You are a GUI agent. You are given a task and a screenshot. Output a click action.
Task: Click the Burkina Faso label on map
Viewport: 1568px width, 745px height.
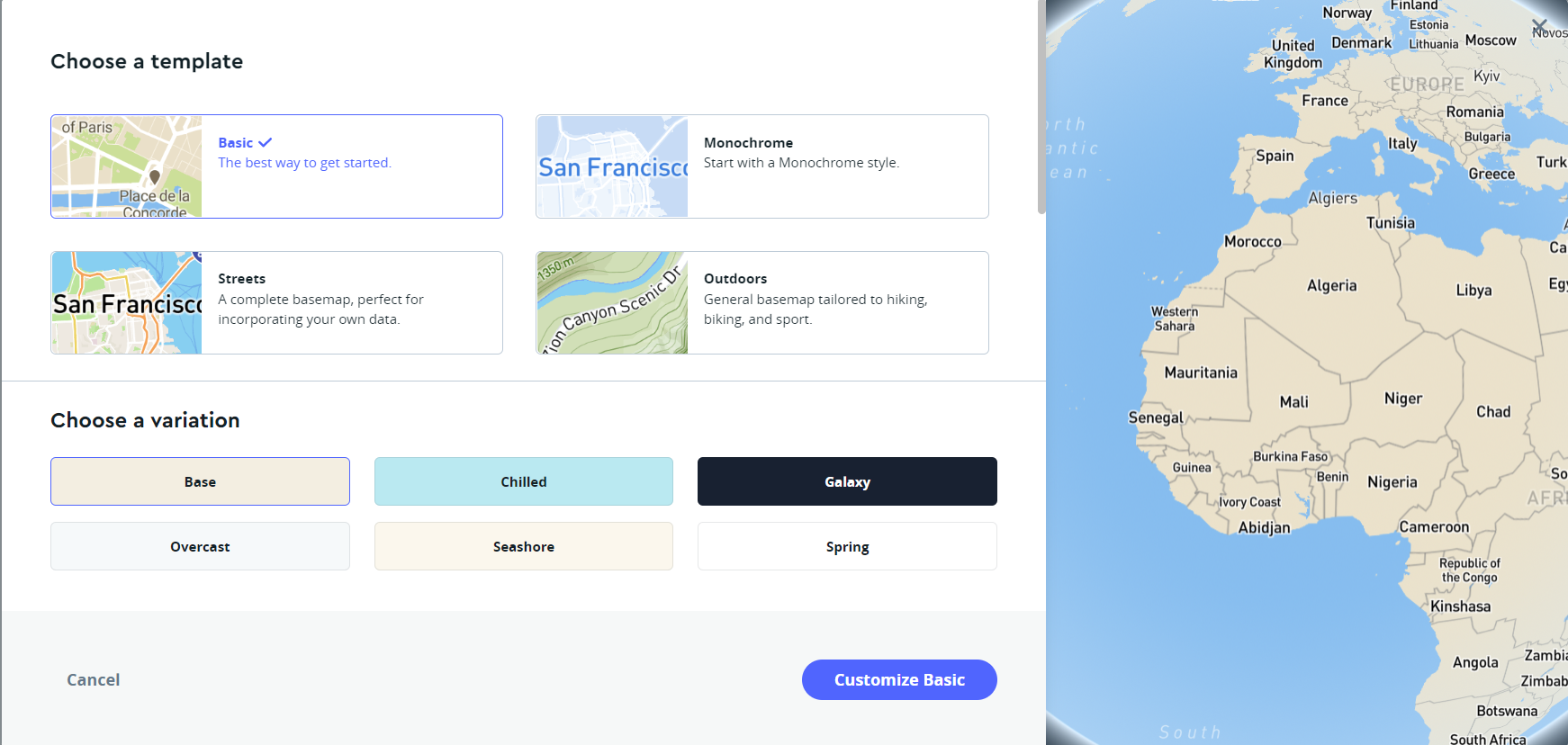pos(1290,456)
